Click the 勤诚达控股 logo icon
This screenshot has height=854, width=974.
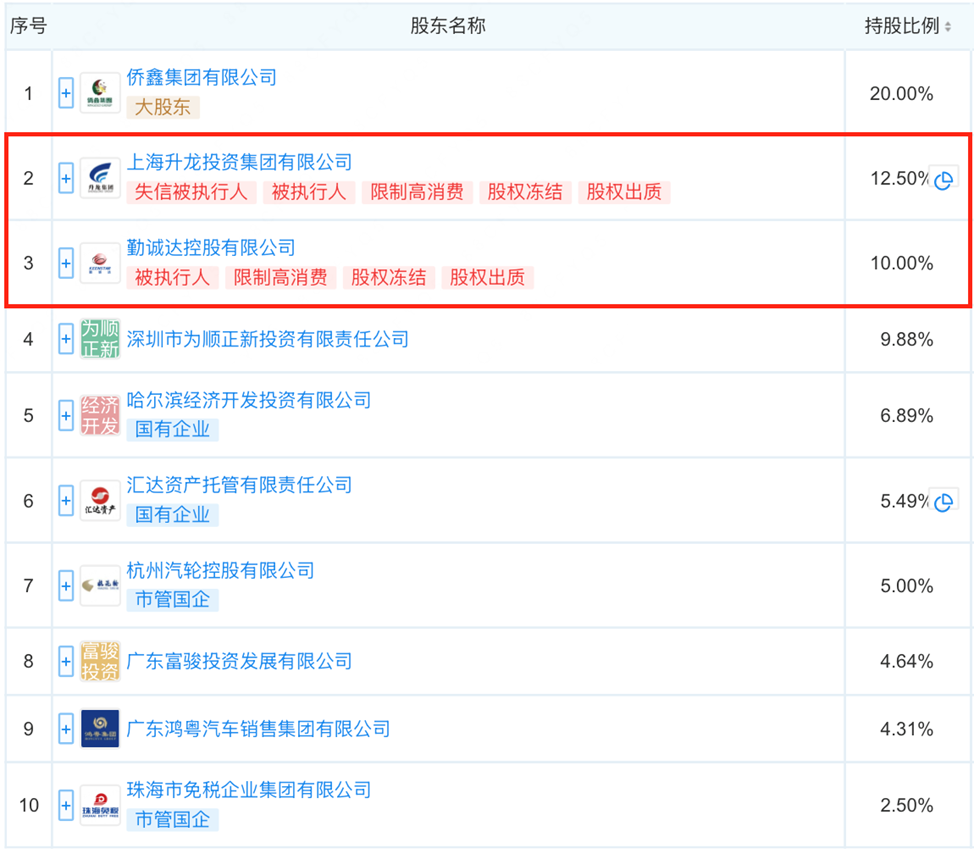click(100, 264)
